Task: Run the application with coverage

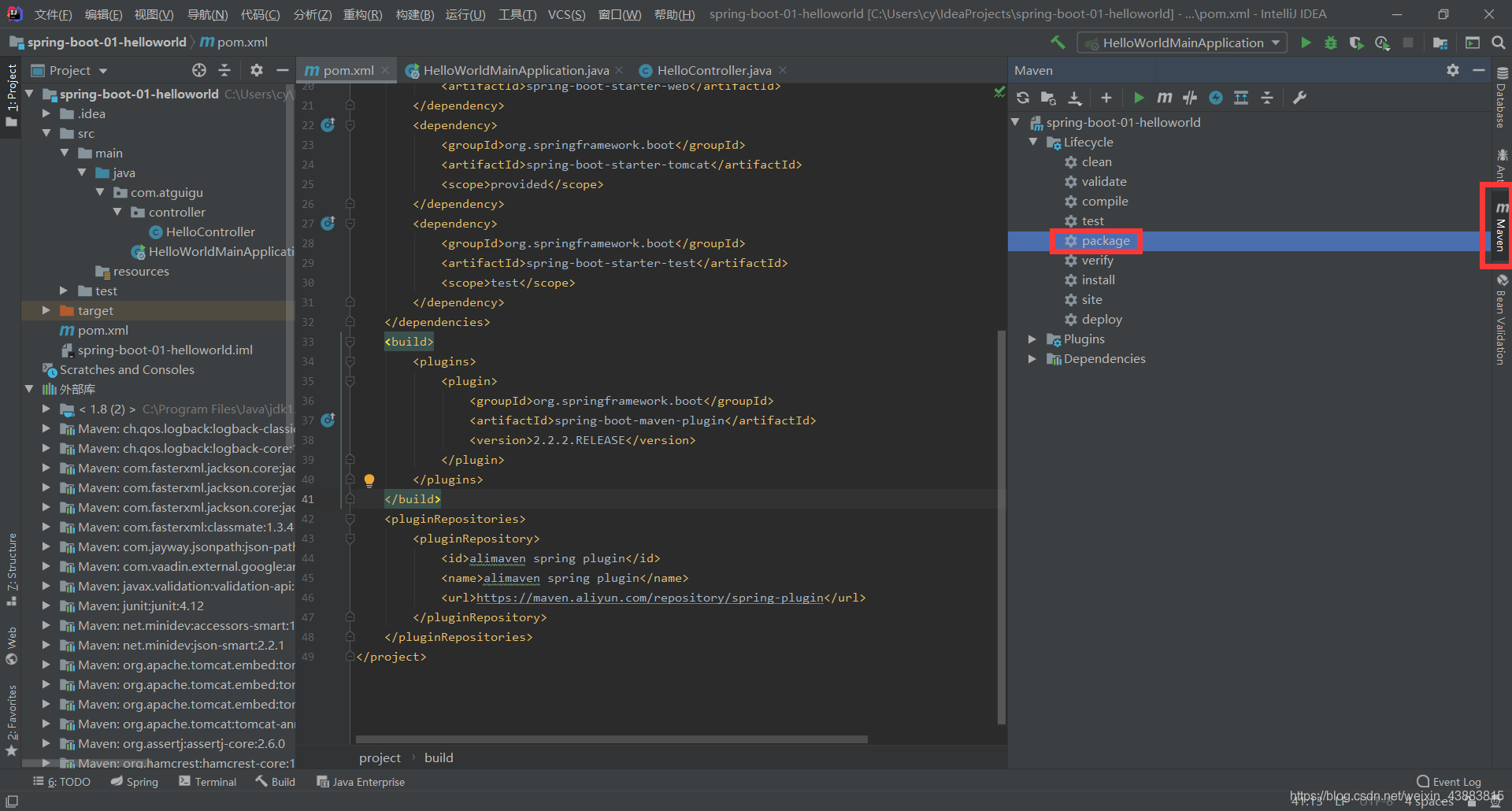Action: pyautogui.click(x=1356, y=43)
